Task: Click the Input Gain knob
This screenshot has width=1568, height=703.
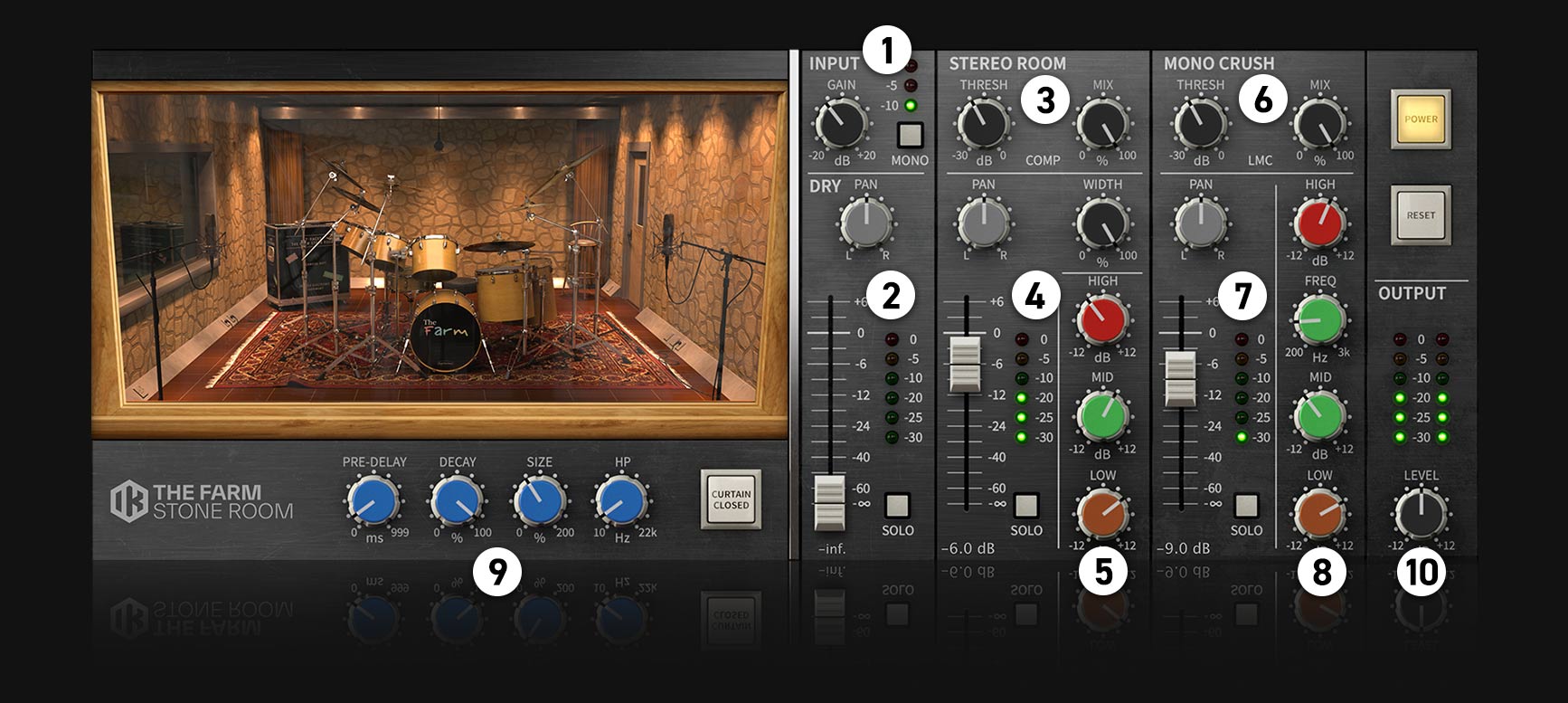Action: [x=840, y=123]
